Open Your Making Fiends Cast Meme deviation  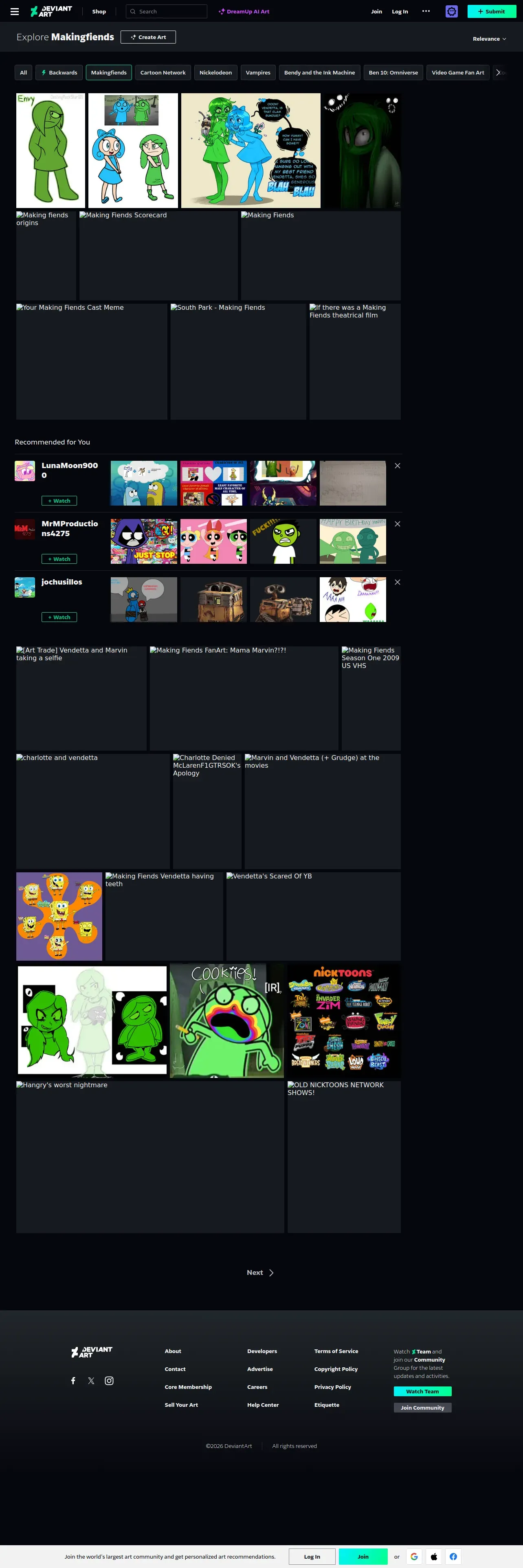point(92,361)
